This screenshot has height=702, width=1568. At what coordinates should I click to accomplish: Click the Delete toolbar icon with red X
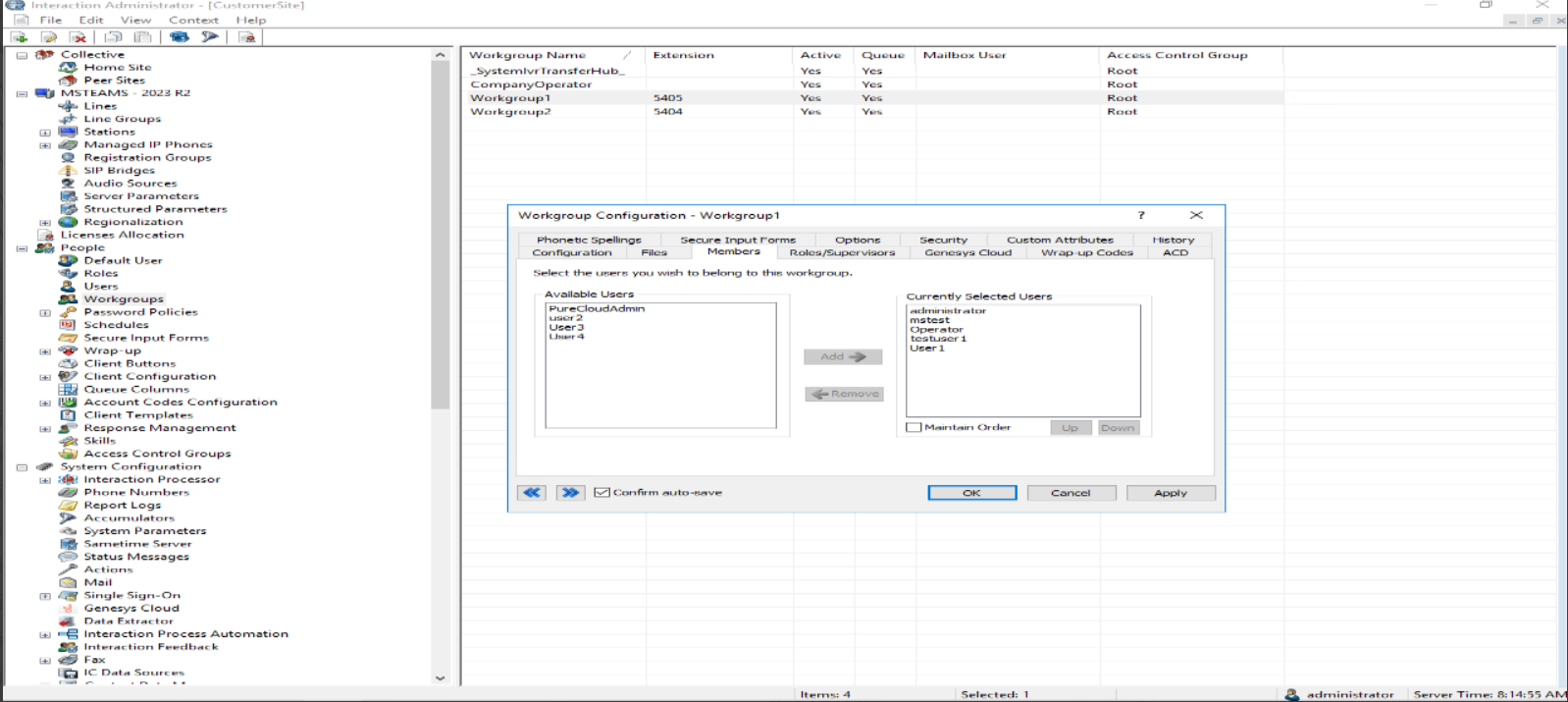tap(78, 37)
